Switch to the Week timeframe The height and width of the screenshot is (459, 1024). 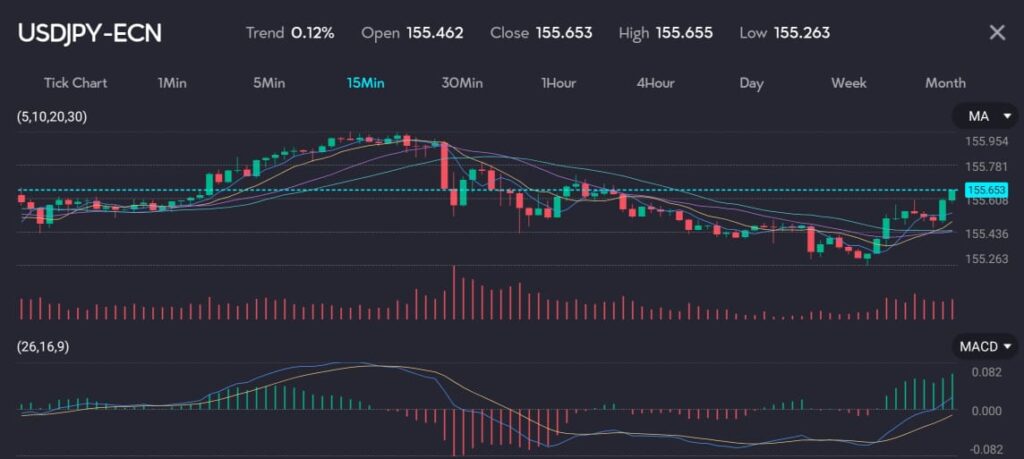848,83
